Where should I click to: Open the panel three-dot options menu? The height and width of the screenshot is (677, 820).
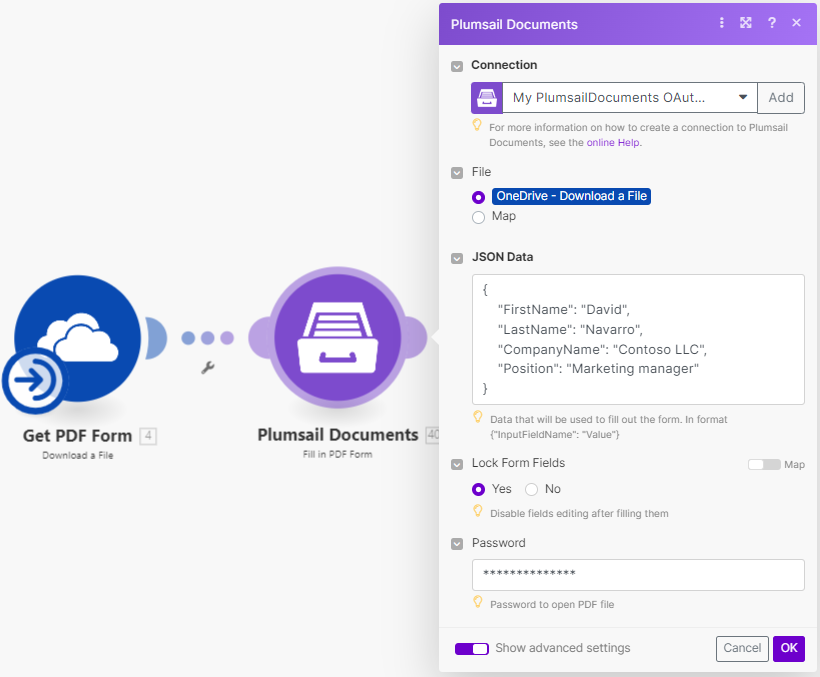point(722,22)
